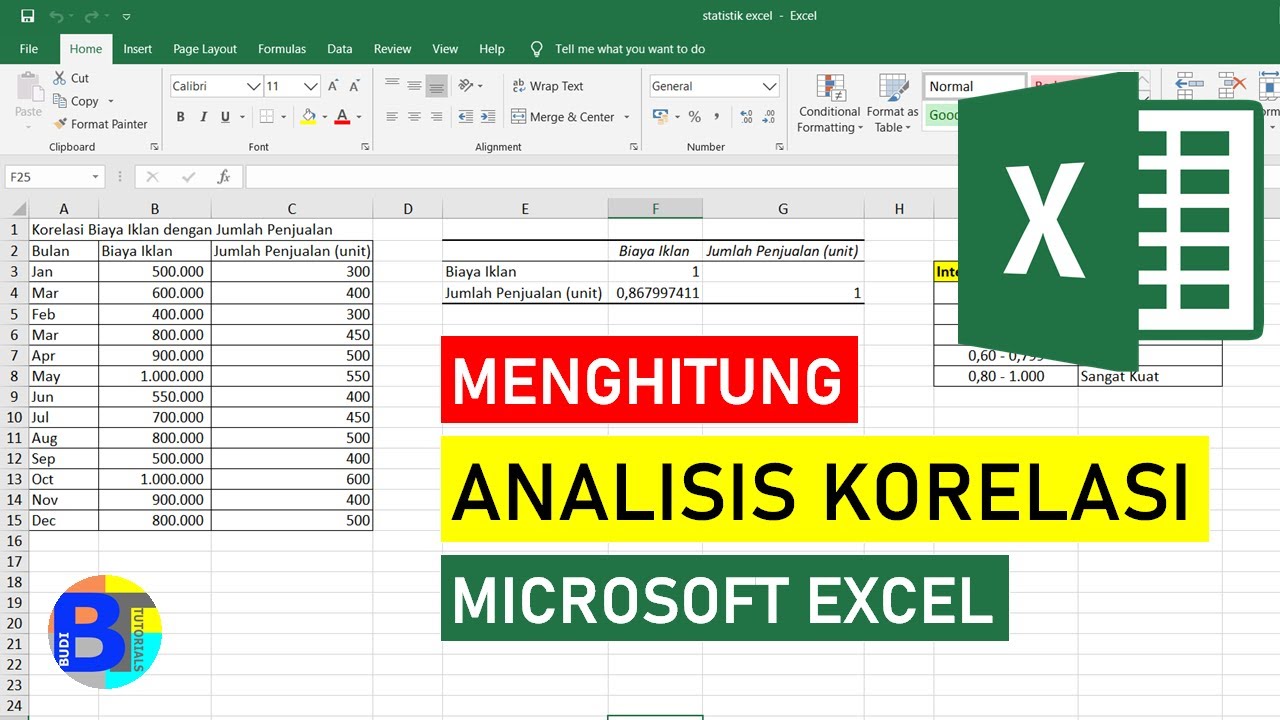Click the Insert Function fx icon
Image resolution: width=1280 pixels, height=720 pixels.
click(x=224, y=177)
